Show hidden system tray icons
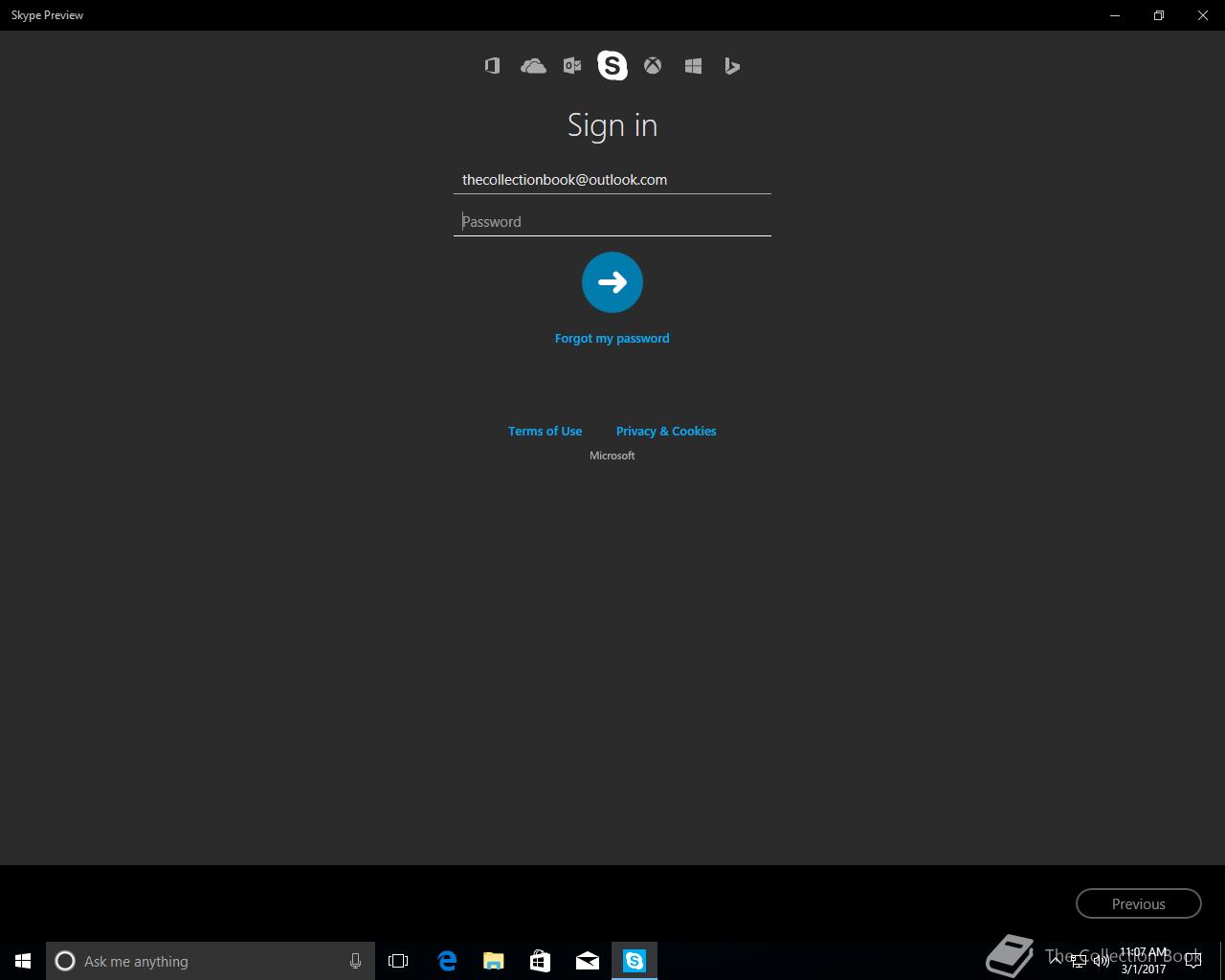Screen dimensions: 1225x980 point(1056,961)
